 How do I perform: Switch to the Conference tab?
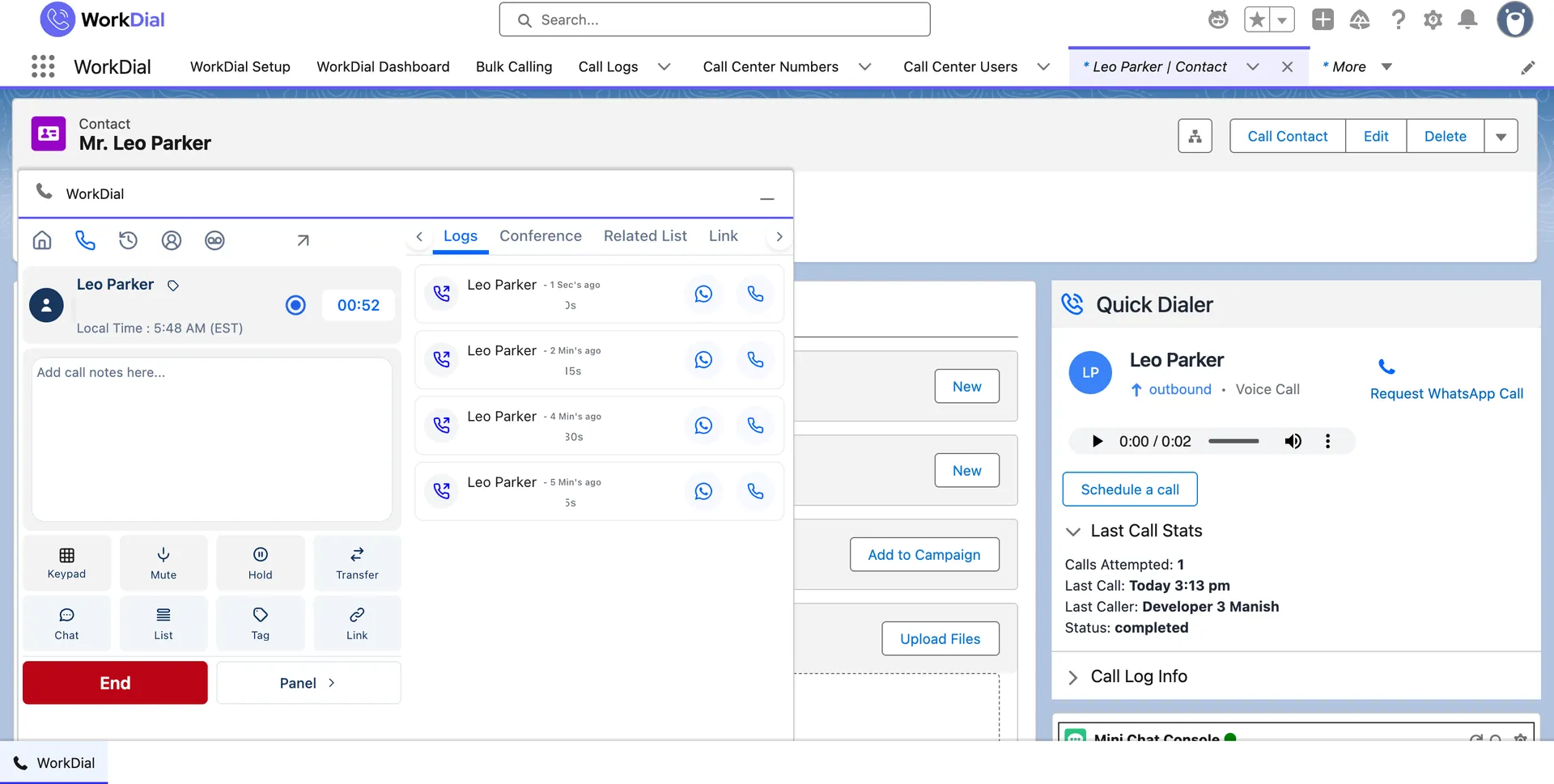tap(541, 235)
